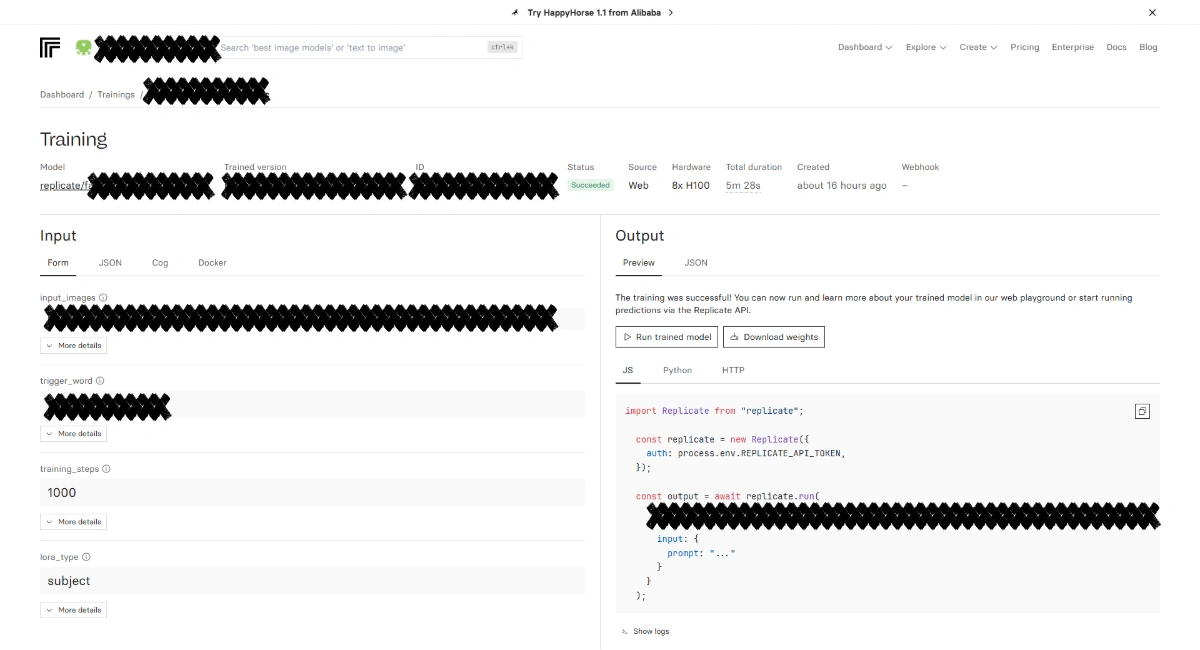
Task: Click info icon next to trigger_word
Action: click(x=100, y=381)
